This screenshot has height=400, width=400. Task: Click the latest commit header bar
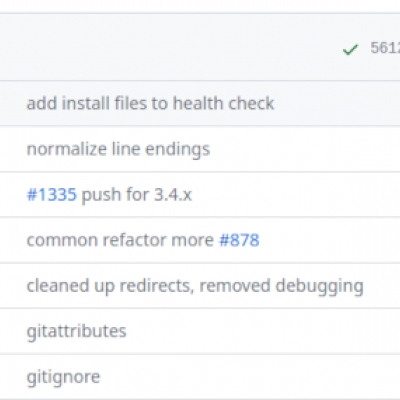pos(200,47)
